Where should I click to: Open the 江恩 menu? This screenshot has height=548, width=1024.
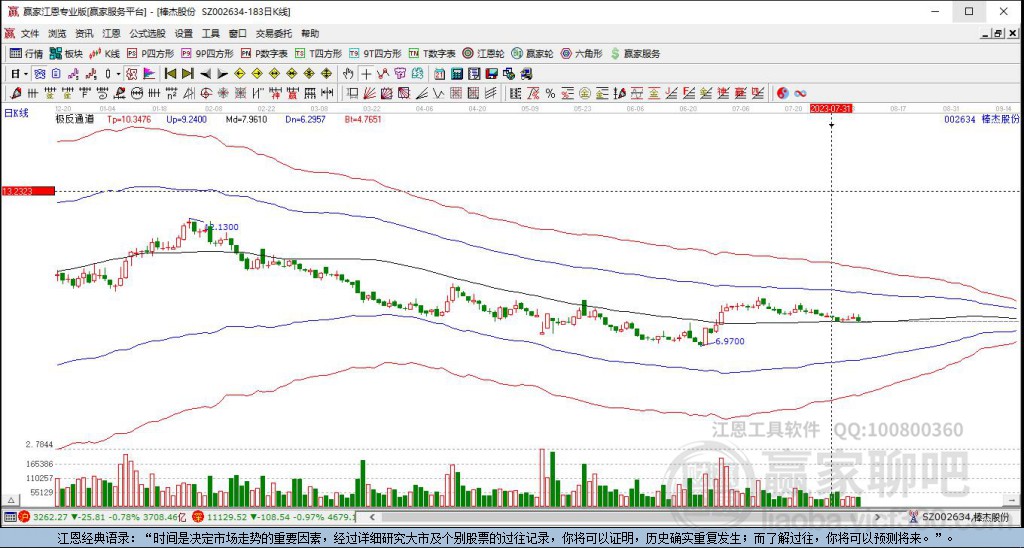[x=111, y=33]
